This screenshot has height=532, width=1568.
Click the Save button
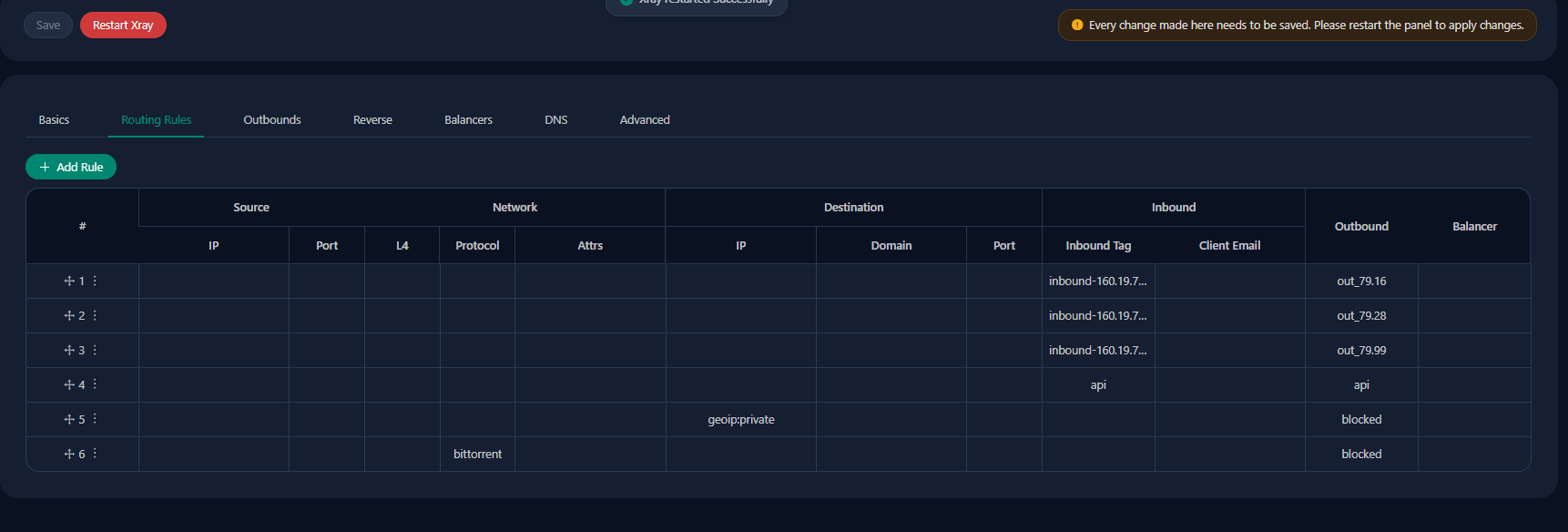click(x=48, y=26)
